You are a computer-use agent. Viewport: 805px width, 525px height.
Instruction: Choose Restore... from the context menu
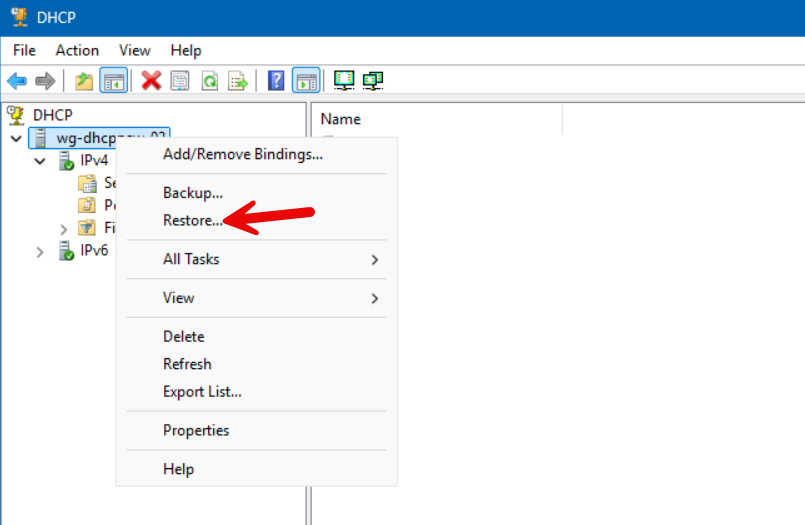[x=193, y=220]
